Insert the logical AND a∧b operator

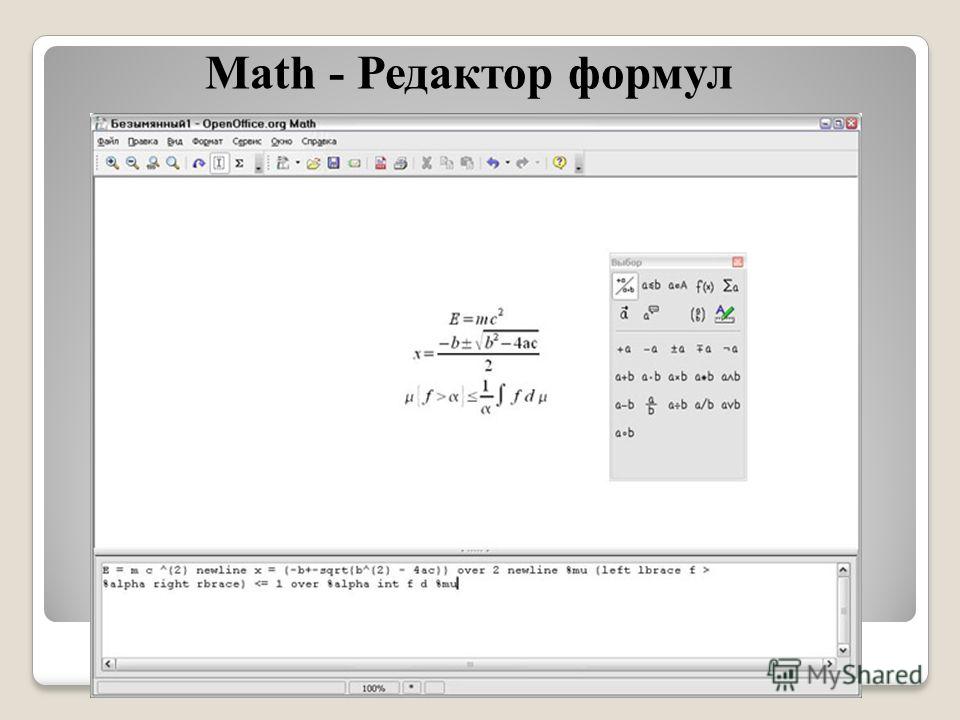click(730, 377)
